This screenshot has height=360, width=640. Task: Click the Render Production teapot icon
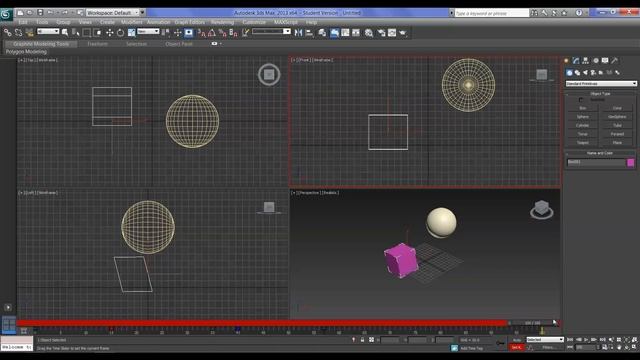tap(403, 33)
